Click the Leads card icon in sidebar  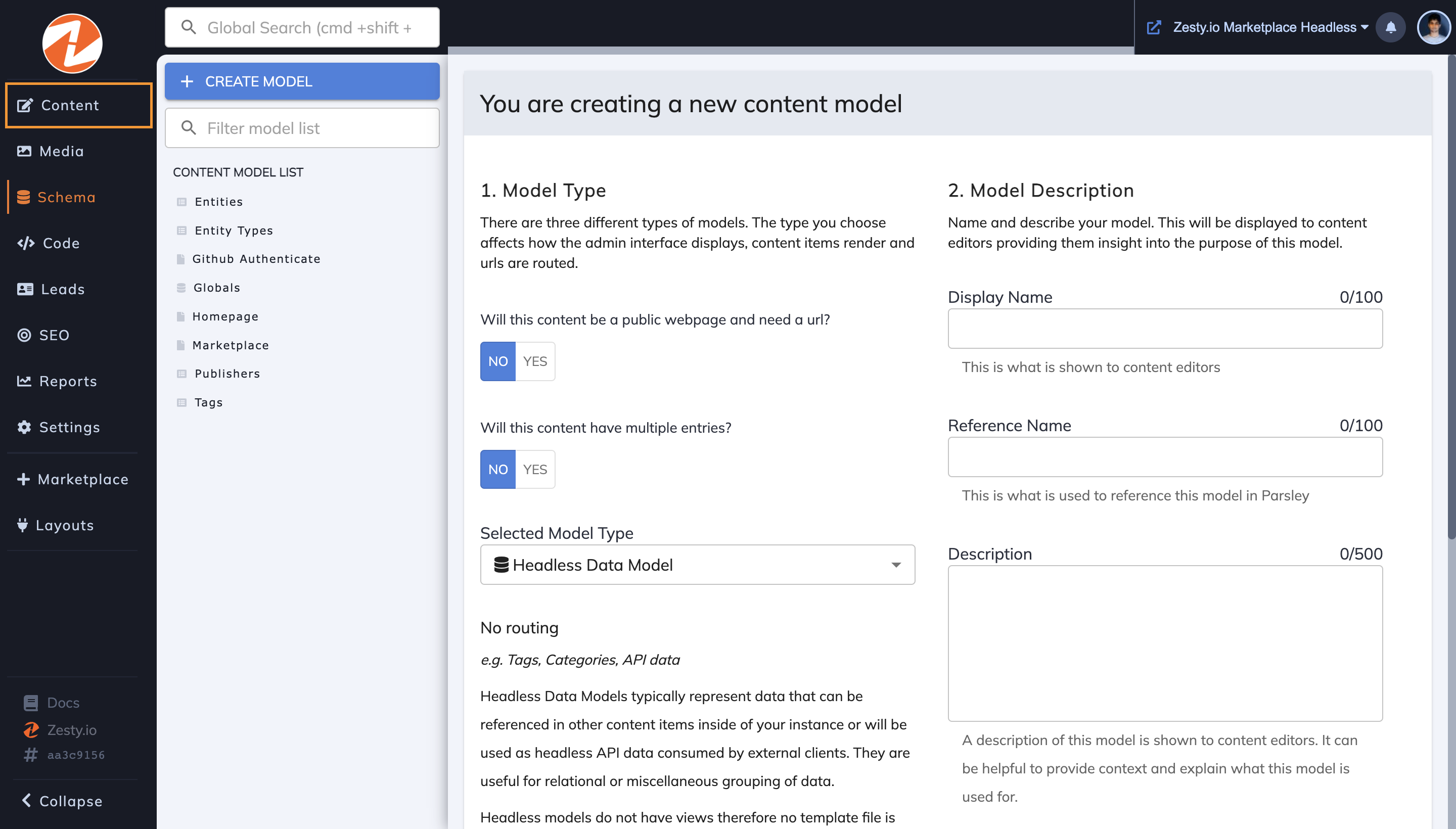(25, 289)
